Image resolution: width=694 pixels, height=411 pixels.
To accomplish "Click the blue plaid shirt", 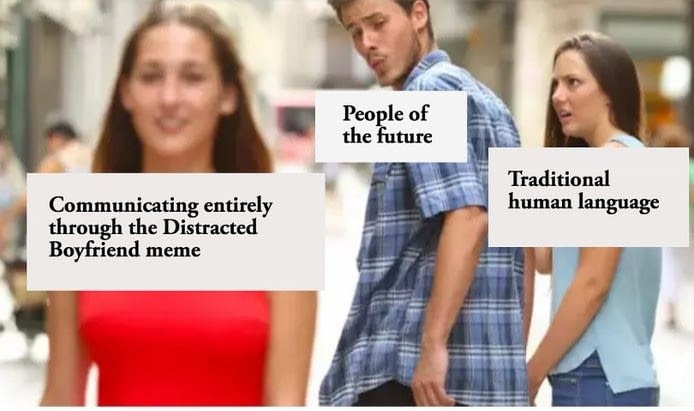I will [434, 248].
